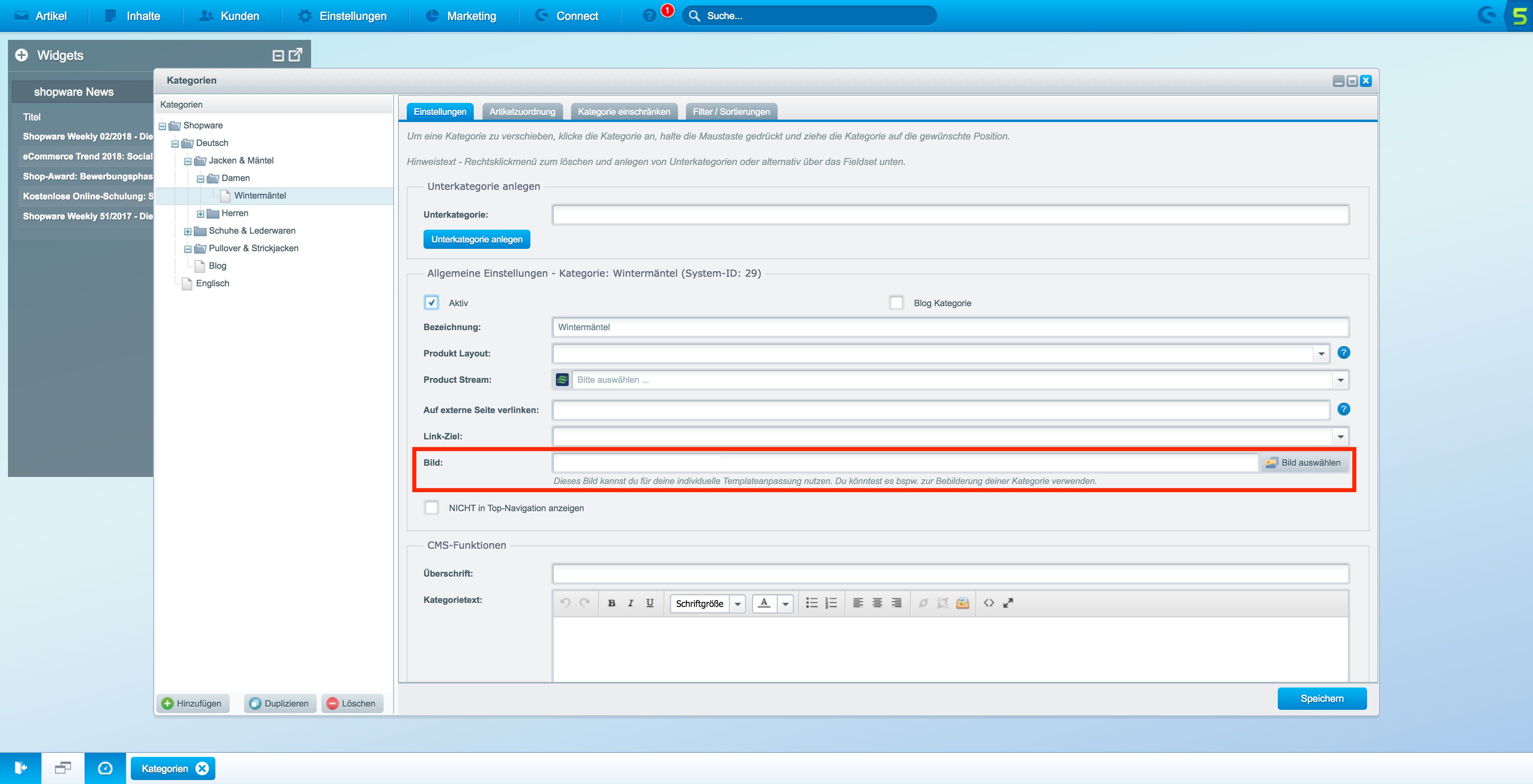Open the Product Stream dropdown
Screen dimensions: 1533x784
pos(1340,379)
